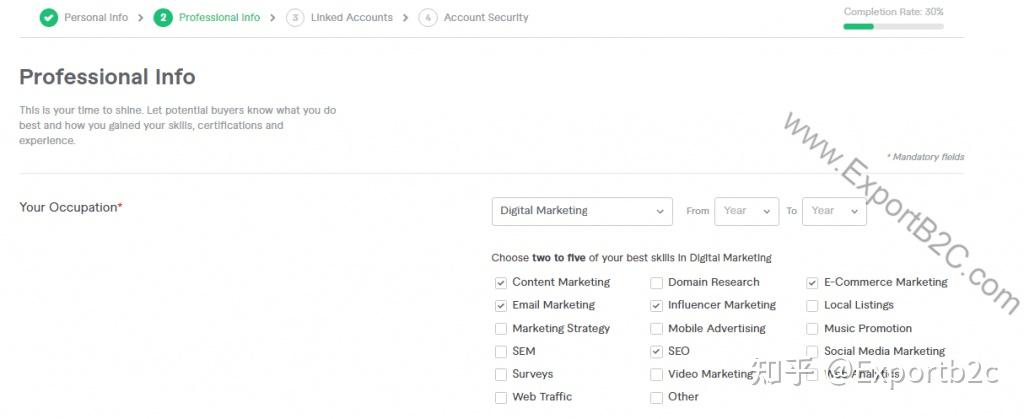The height and width of the screenshot is (419, 1024).
Task: Check the Domain Research skill
Action: point(657,283)
